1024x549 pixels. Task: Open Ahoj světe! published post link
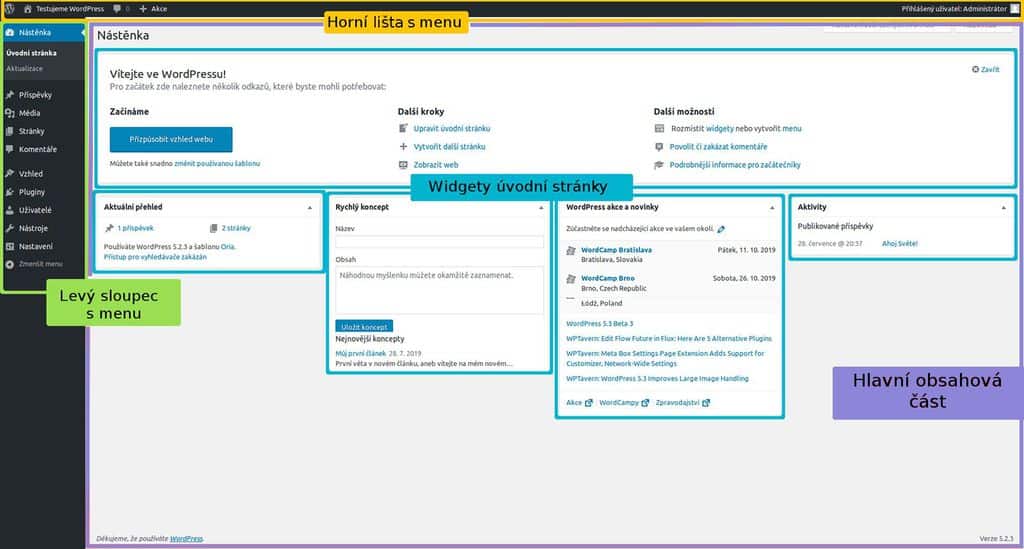(900, 243)
